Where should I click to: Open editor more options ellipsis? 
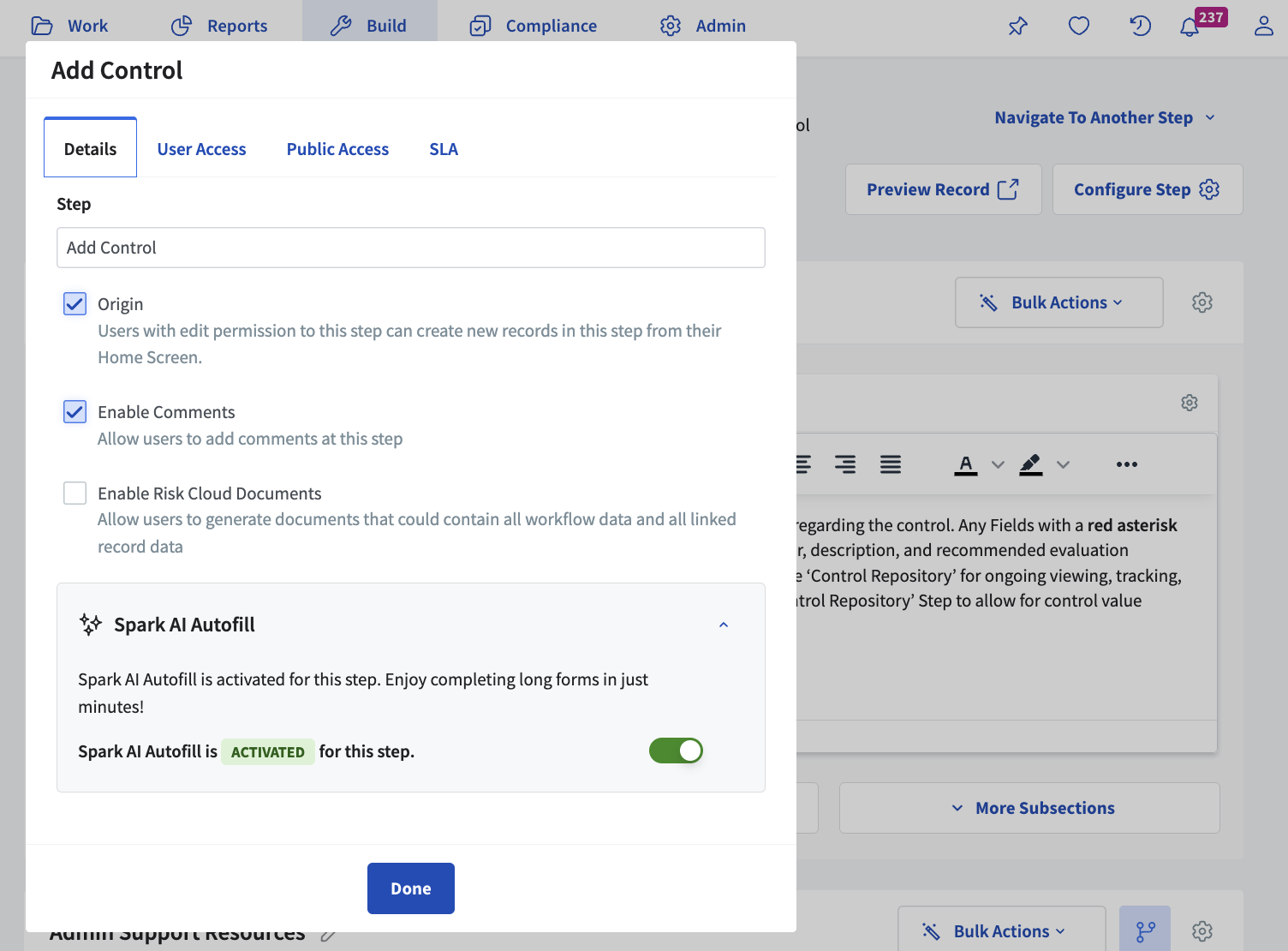point(1126,464)
